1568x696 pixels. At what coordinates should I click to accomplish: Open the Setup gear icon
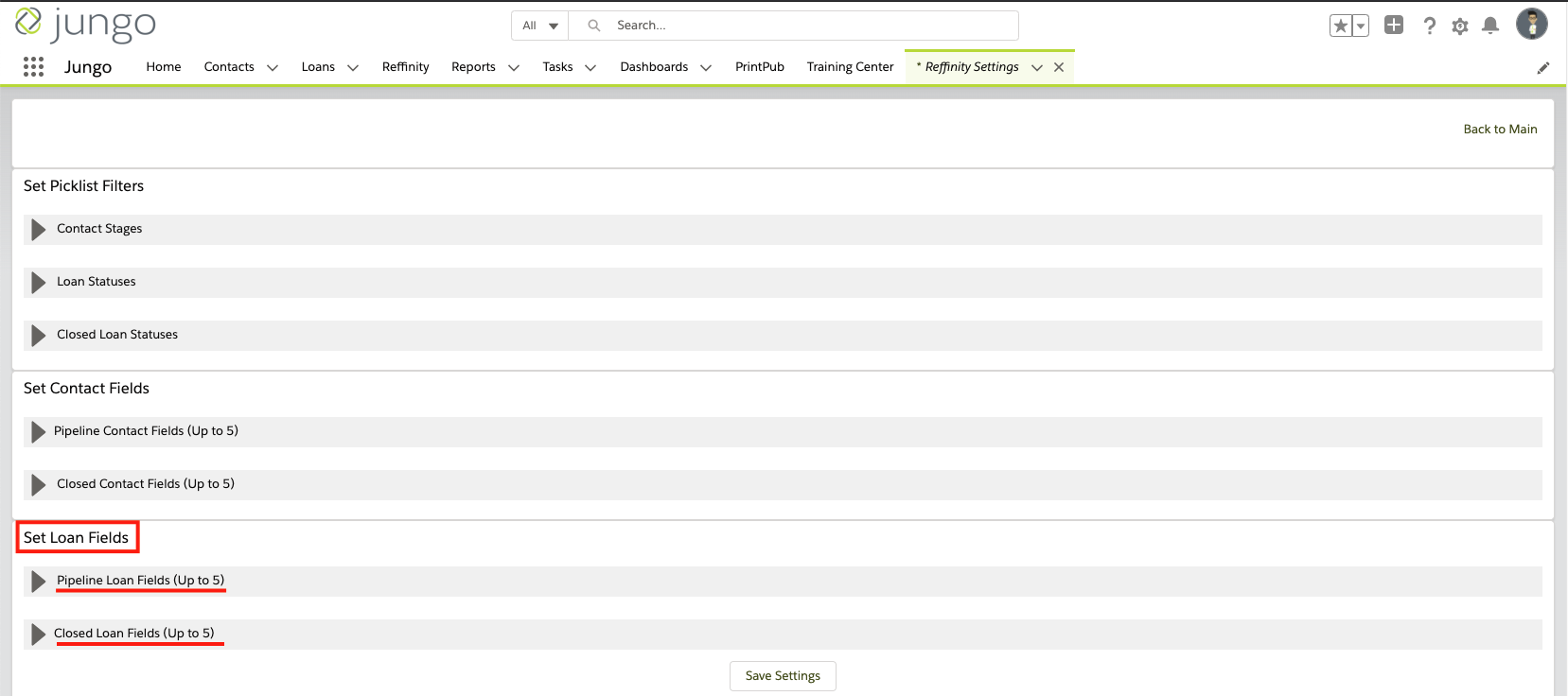[1460, 26]
